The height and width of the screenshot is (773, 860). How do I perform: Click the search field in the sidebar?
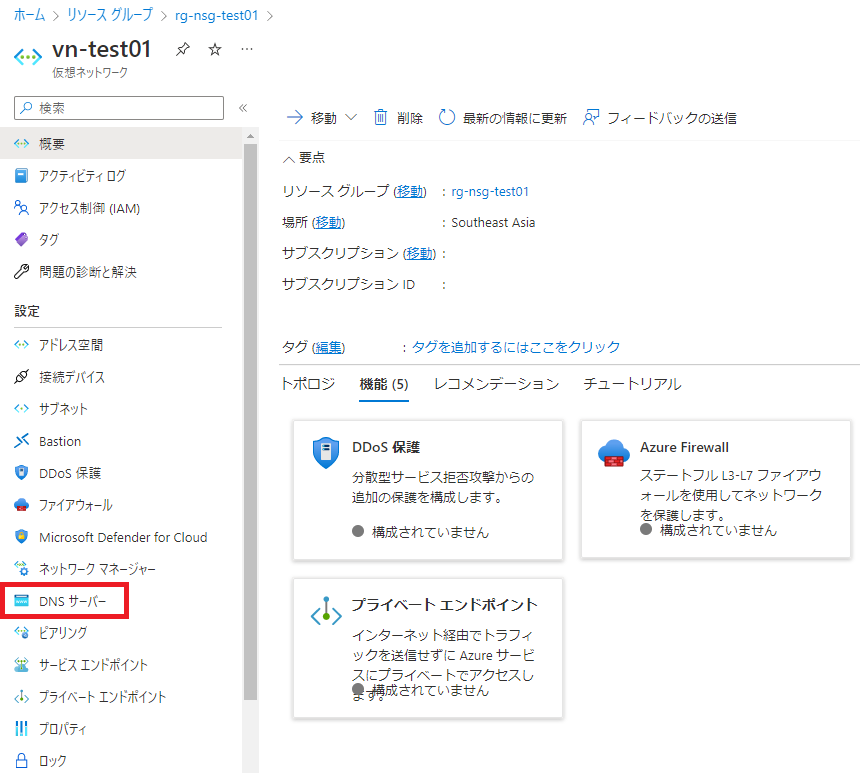tap(119, 108)
